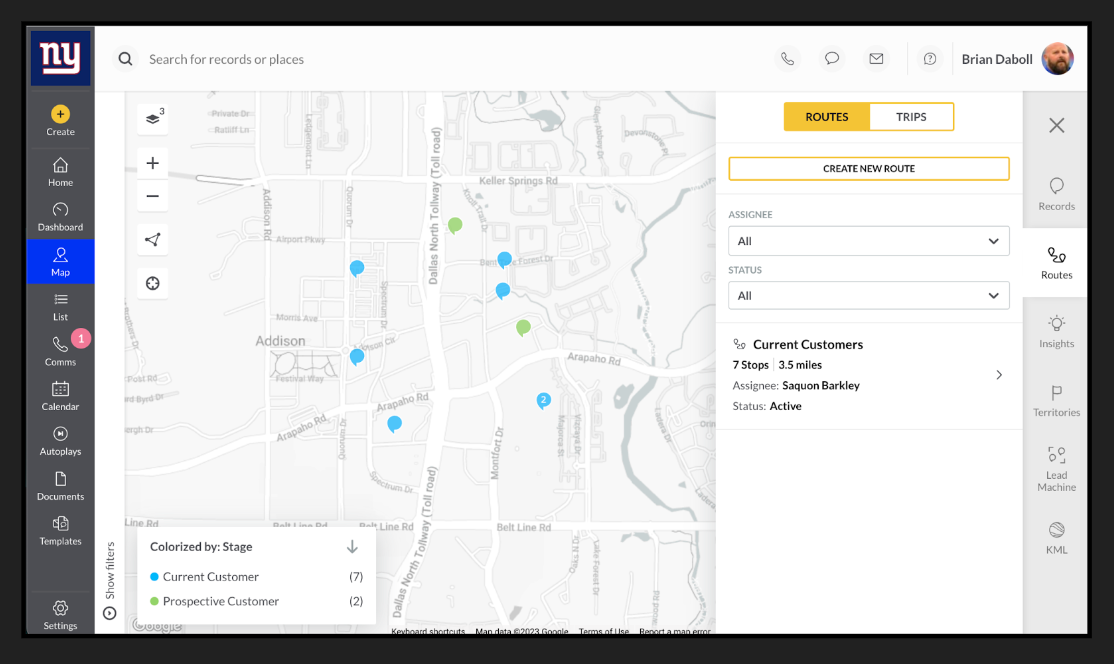Image resolution: width=1114 pixels, height=664 pixels.
Task: Open the KML panel
Action: [1056, 538]
